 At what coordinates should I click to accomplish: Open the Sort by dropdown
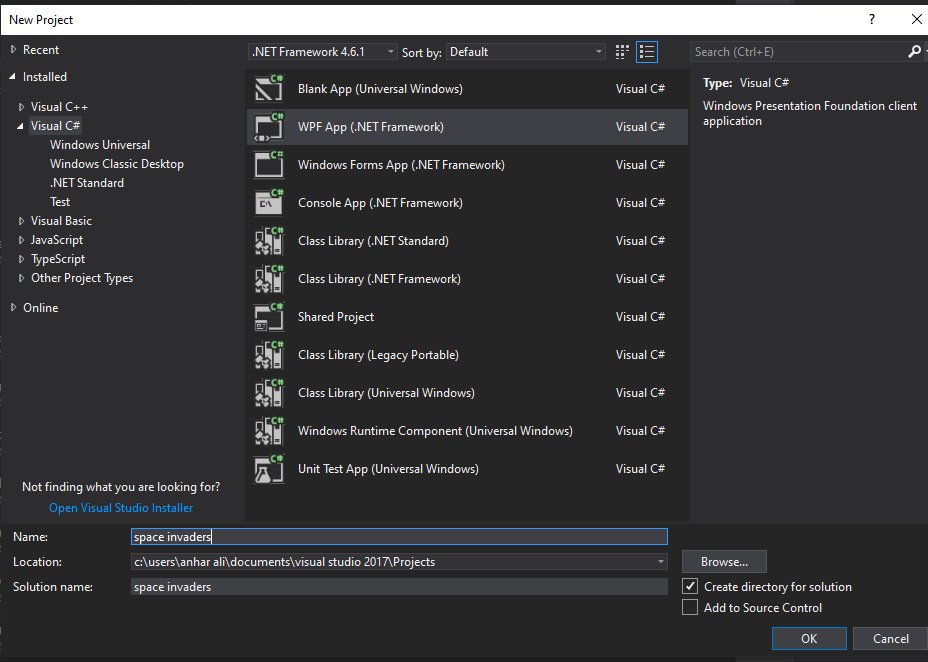(600, 51)
